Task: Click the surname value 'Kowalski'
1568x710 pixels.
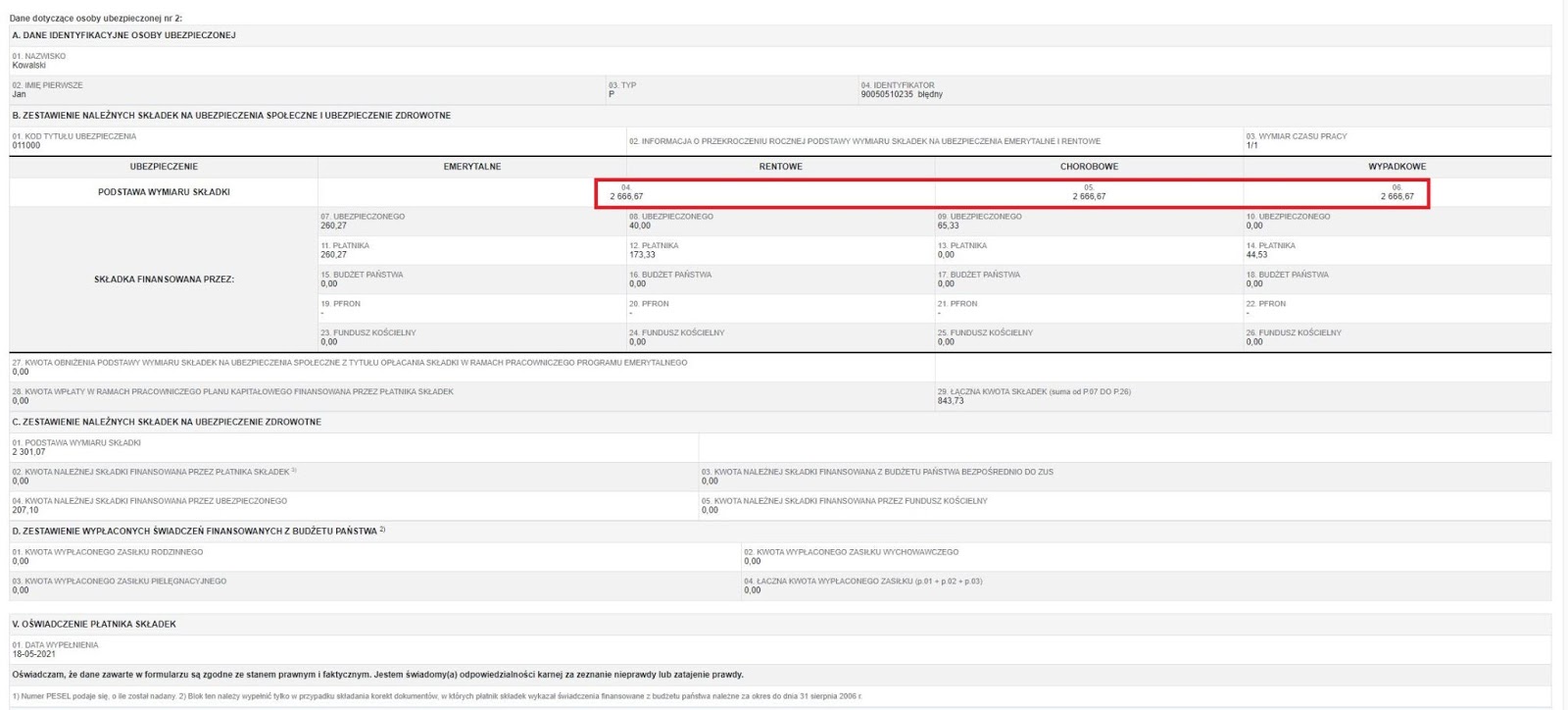Action: pyautogui.click(x=29, y=66)
